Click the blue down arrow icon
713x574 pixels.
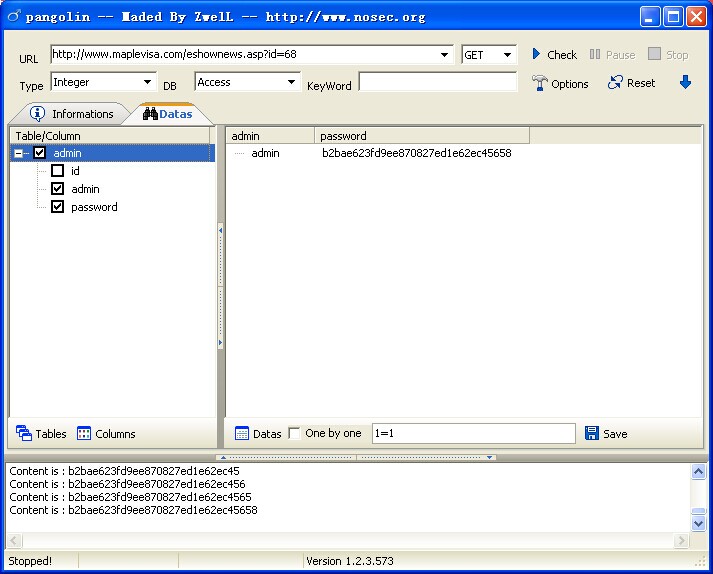[685, 82]
